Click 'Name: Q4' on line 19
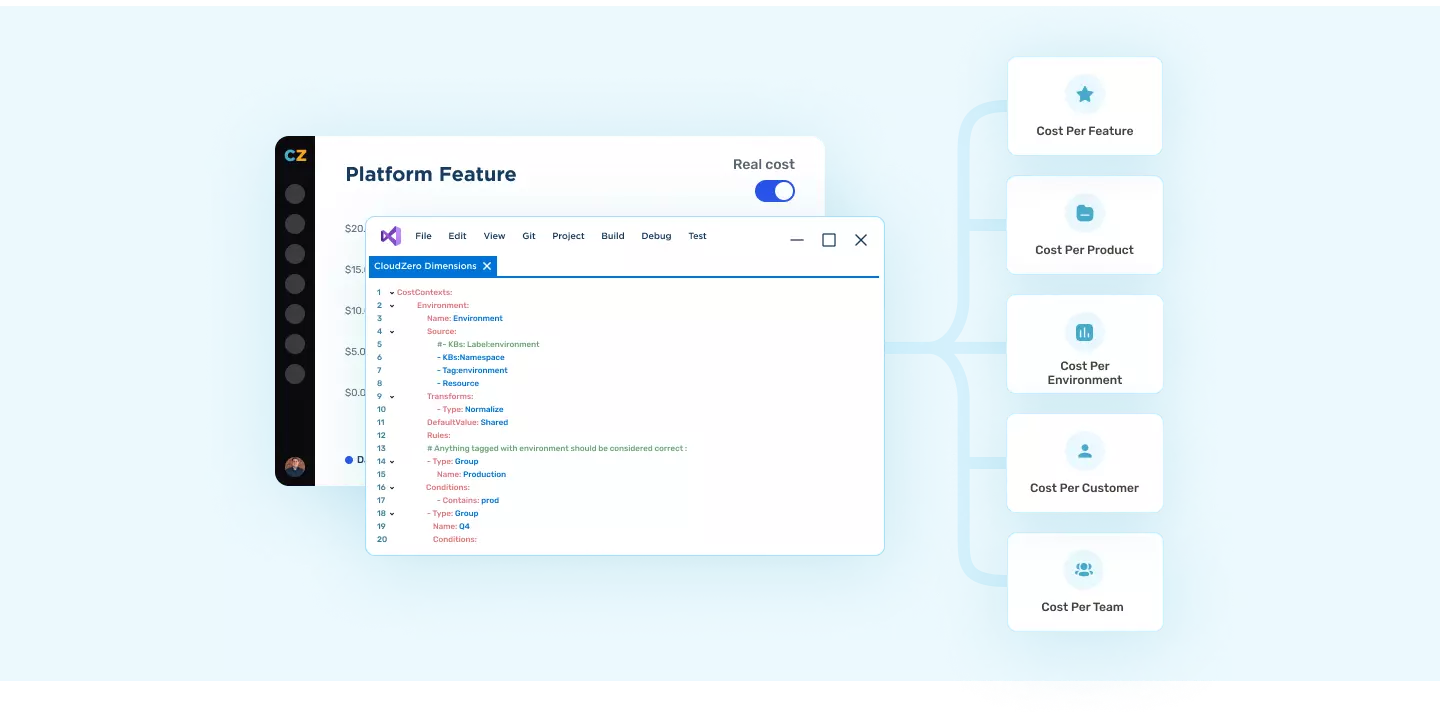This screenshot has height=722, width=1440. point(451,526)
